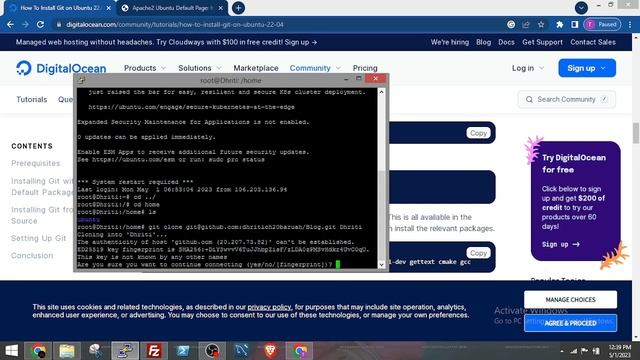This screenshot has width=640, height=360.
Task: Expand the Solutions menu
Action: pos(200,68)
